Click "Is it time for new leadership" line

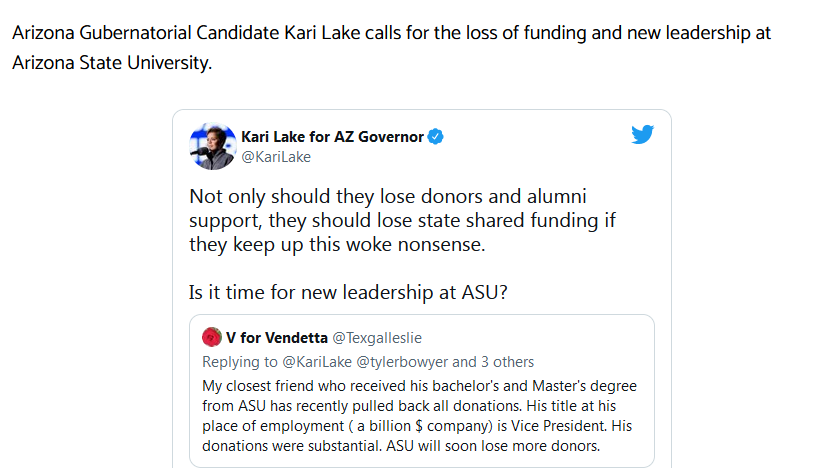point(348,292)
